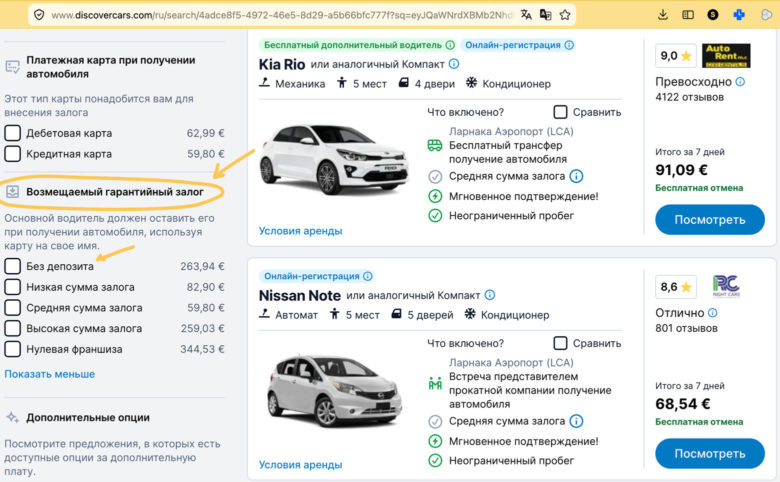The height and width of the screenshot is (482, 780).
Task: Tick the Низкая сумма залога checkbox
Action: coord(12,287)
